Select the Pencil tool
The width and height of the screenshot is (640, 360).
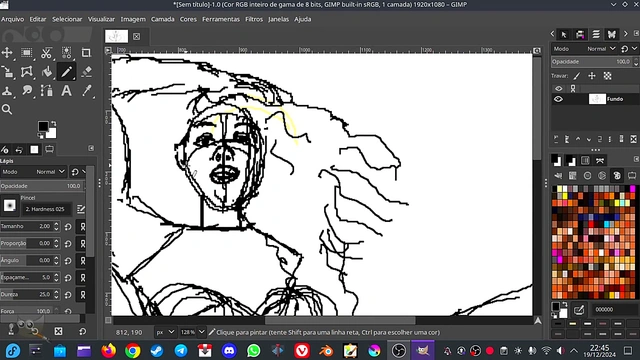coord(66,72)
